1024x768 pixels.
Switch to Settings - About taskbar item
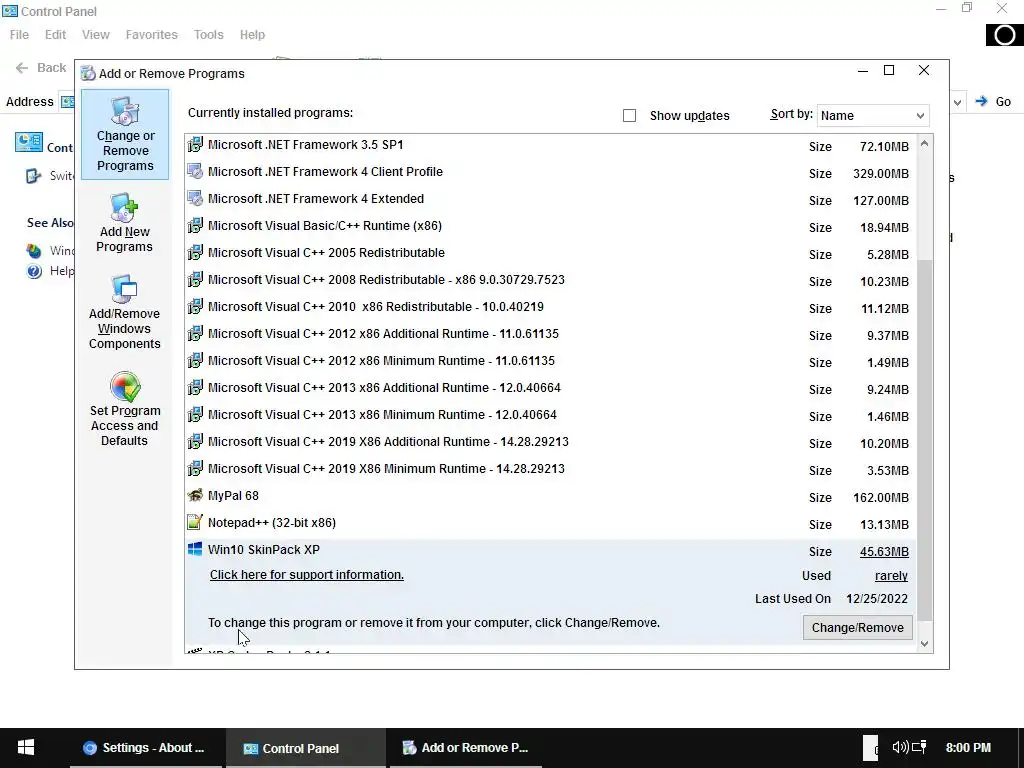146,748
